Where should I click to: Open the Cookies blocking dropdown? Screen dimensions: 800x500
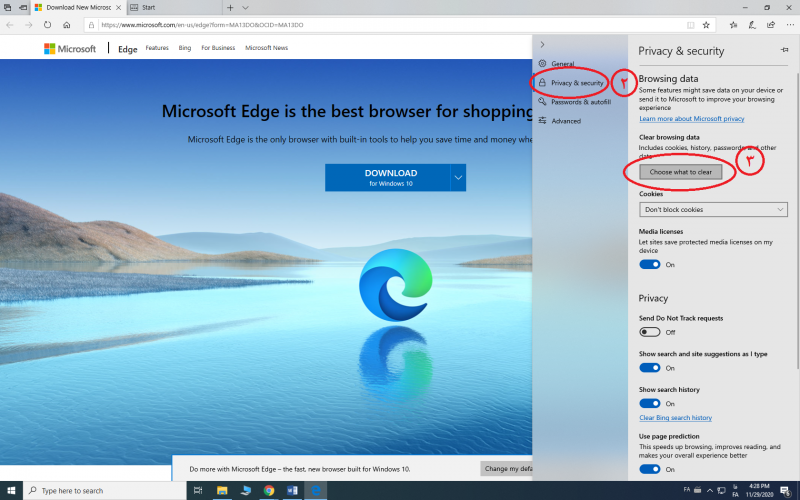[x=713, y=209]
